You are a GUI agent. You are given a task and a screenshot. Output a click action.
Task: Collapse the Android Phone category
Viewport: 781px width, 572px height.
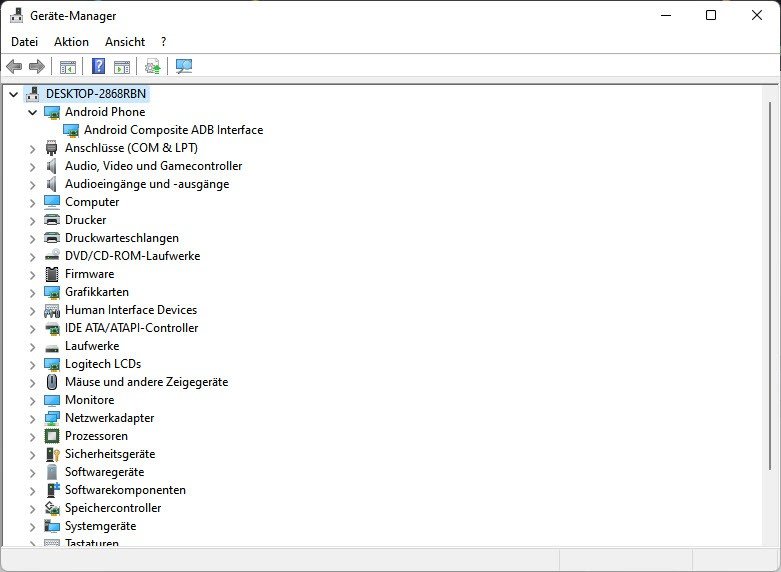click(x=32, y=112)
